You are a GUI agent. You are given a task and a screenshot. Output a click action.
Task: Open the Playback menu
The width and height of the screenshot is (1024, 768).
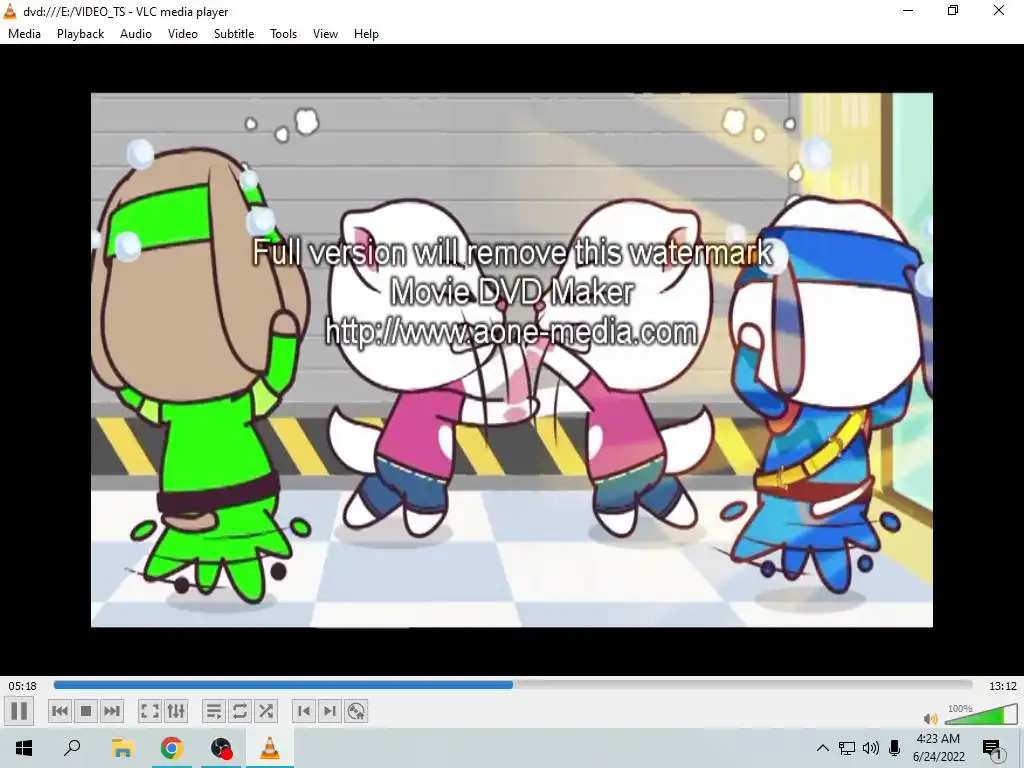click(x=80, y=34)
